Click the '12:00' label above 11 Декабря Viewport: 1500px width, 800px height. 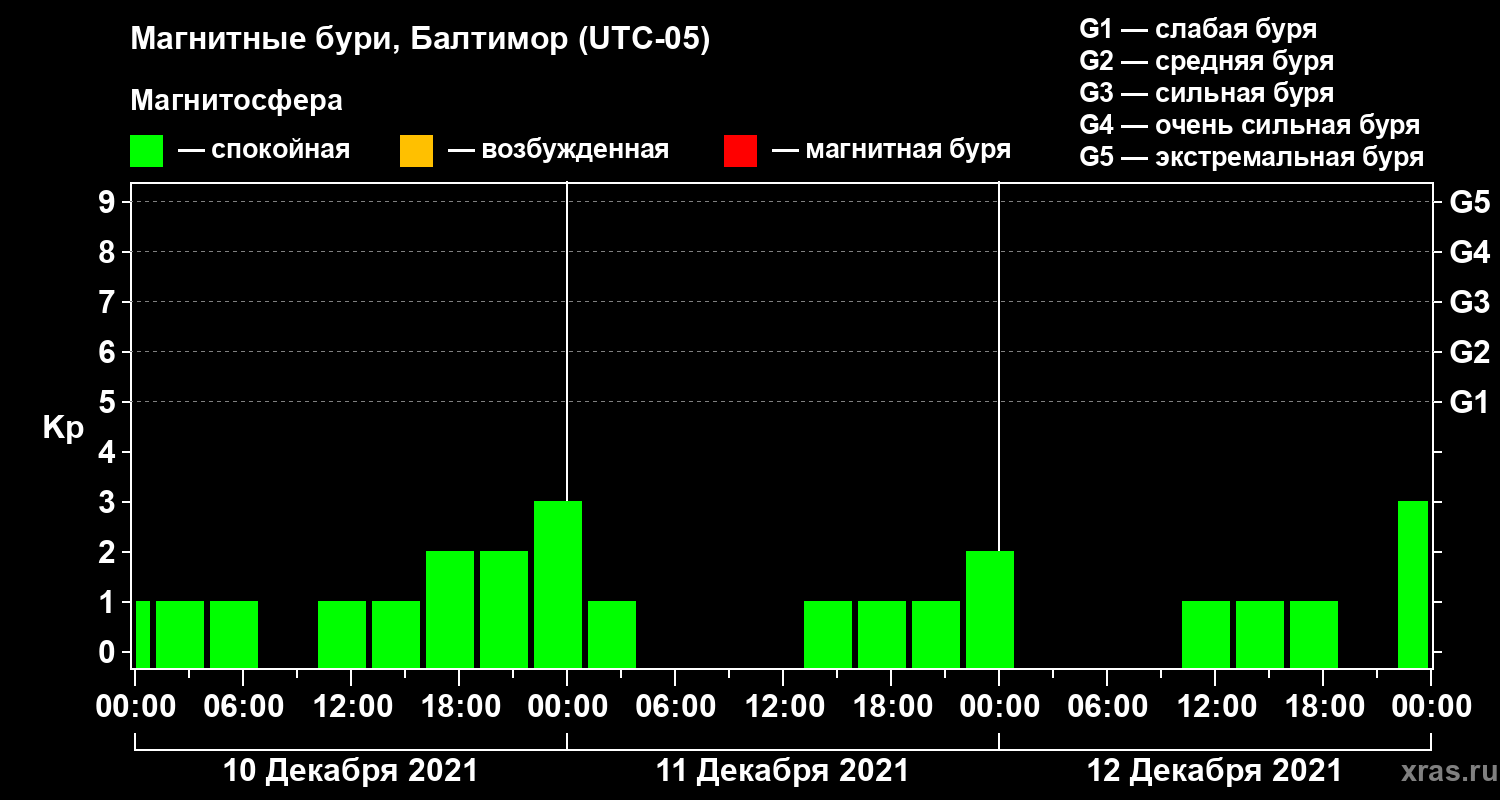tap(783, 706)
